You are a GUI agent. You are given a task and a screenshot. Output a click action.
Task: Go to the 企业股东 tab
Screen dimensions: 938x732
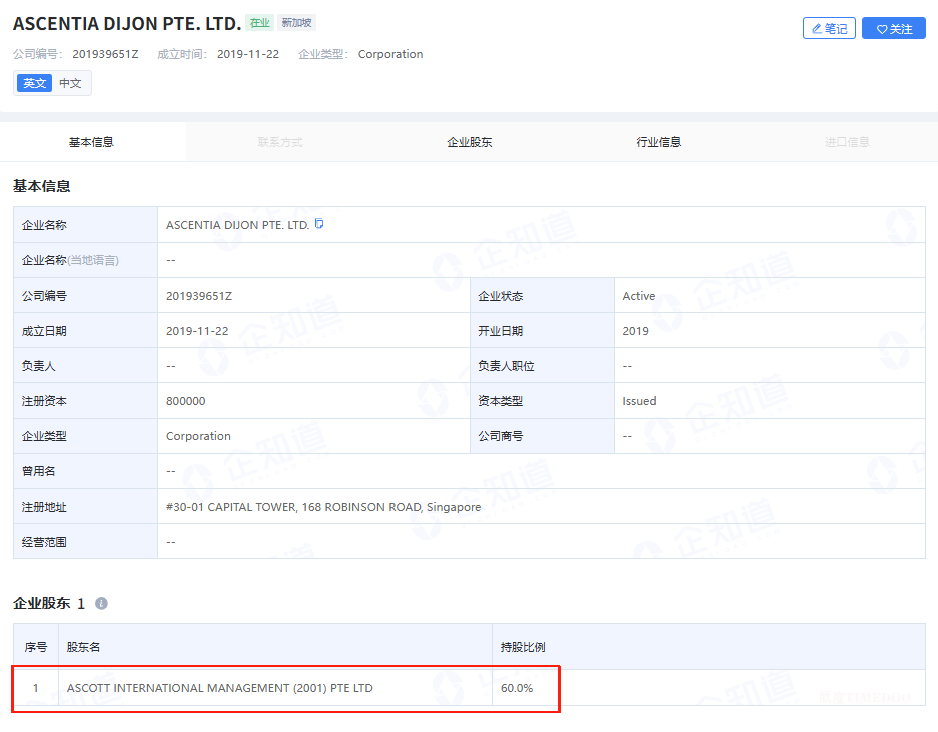pos(470,142)
